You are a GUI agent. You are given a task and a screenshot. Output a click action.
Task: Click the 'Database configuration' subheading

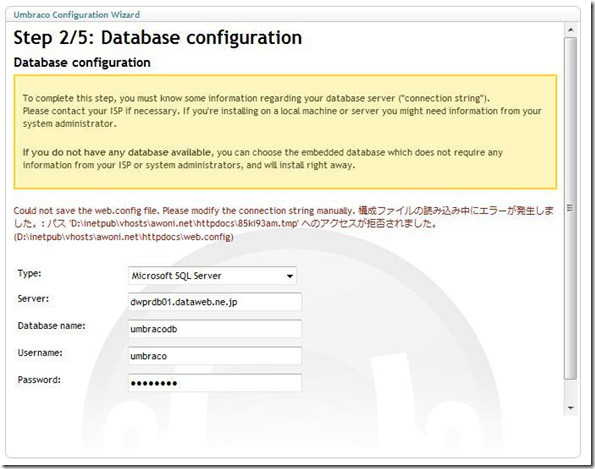point(82,63)
